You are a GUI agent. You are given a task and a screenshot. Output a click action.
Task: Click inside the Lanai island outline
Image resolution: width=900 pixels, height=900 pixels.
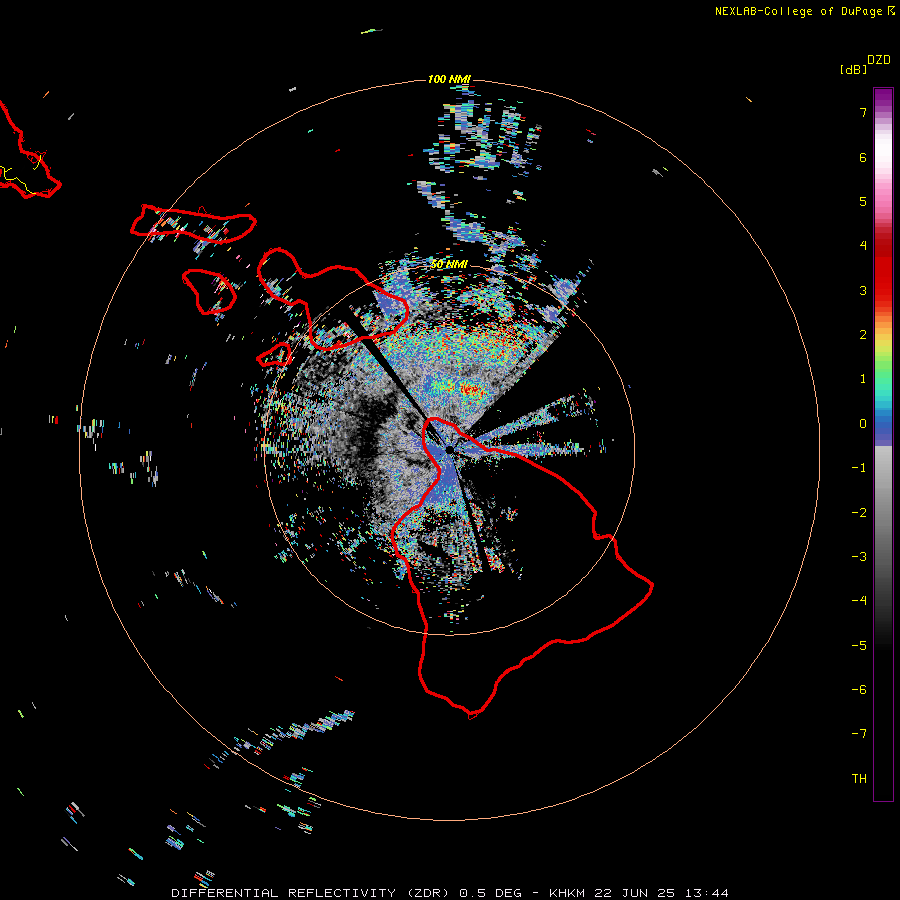(x=208, y=291)
